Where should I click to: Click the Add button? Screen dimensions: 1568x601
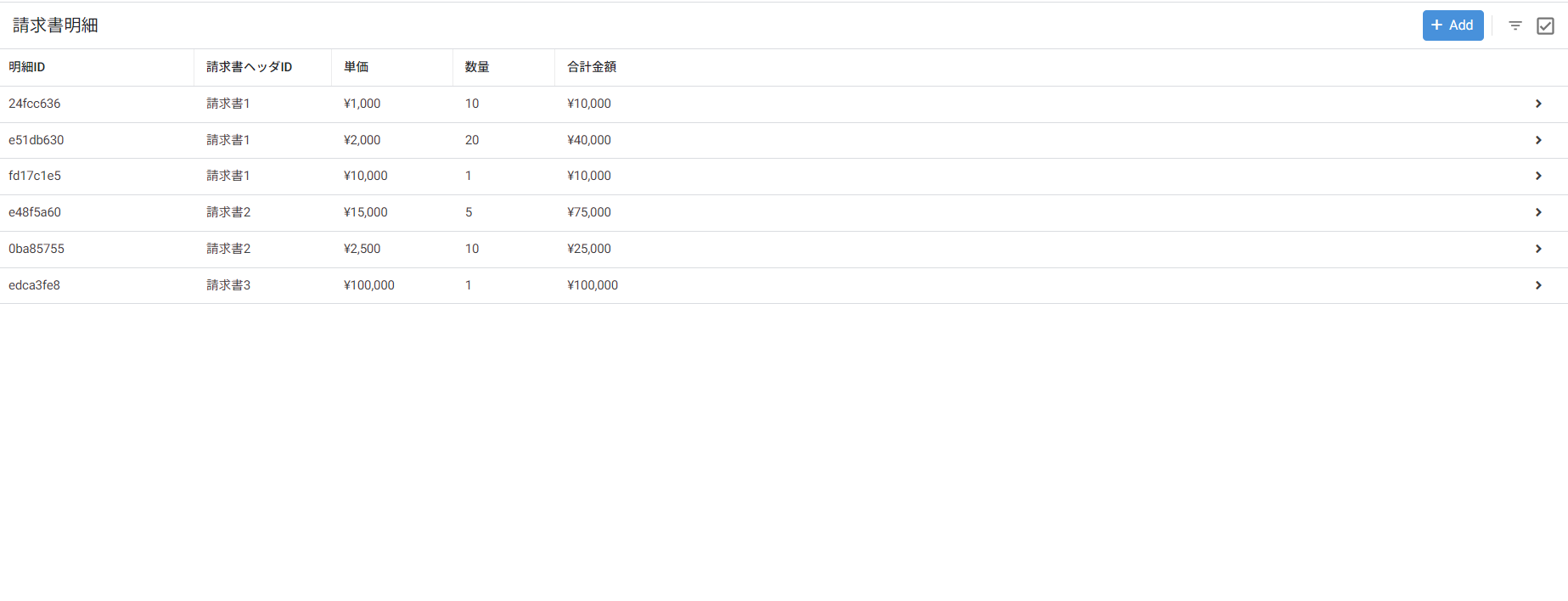click(1453, 25)
